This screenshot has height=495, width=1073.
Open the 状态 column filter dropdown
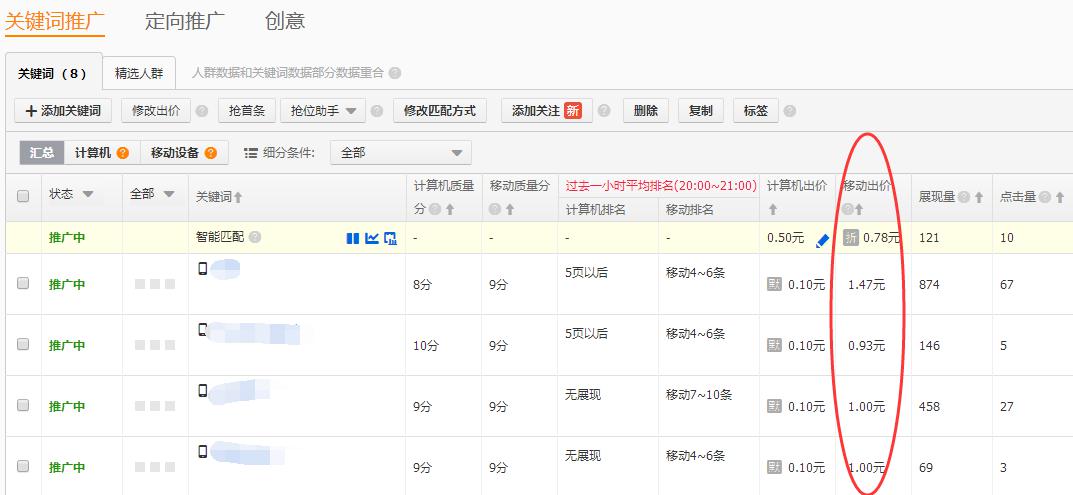click(x=88, y=194)
